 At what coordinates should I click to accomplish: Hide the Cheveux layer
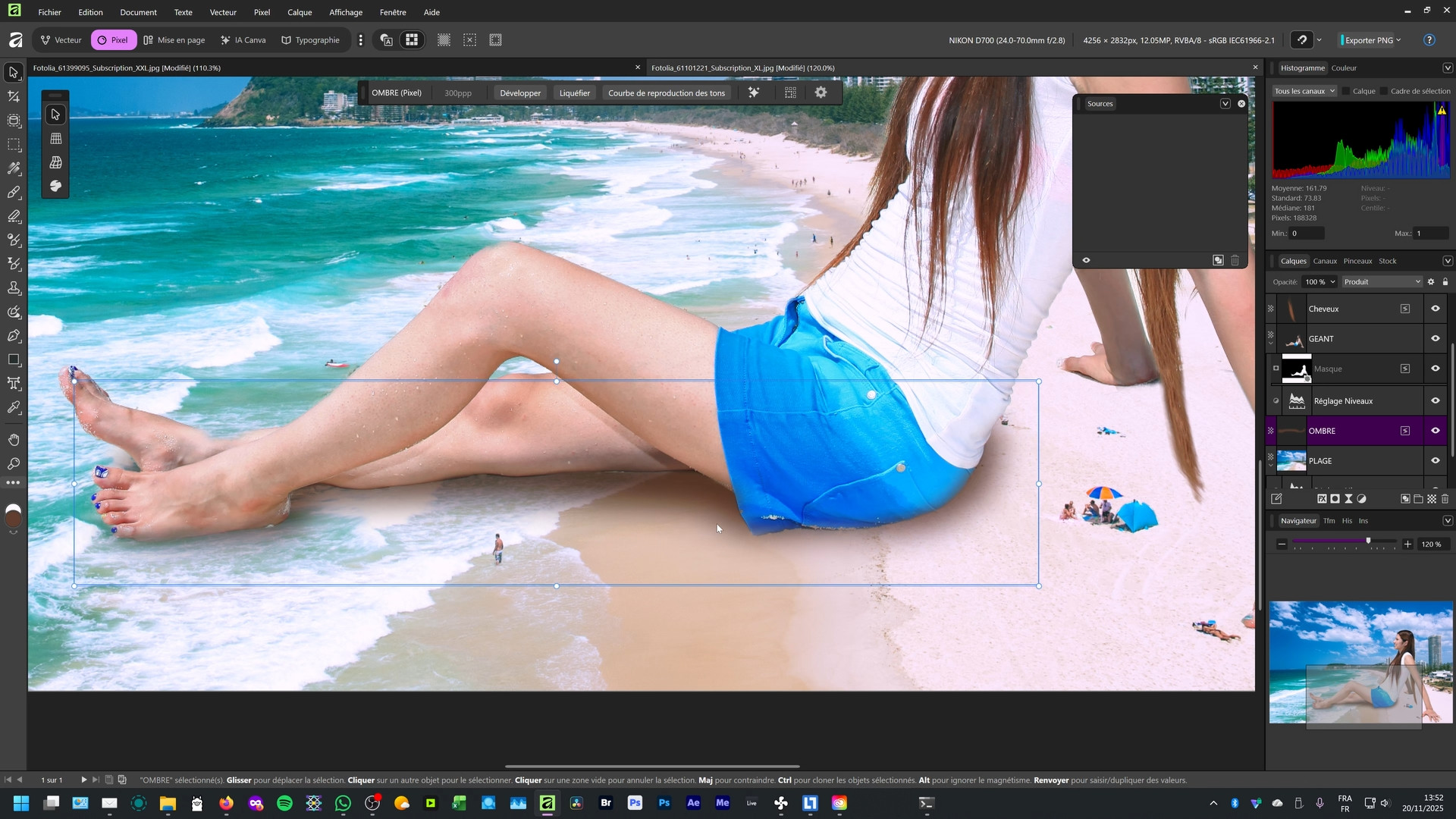[1435, 309]
